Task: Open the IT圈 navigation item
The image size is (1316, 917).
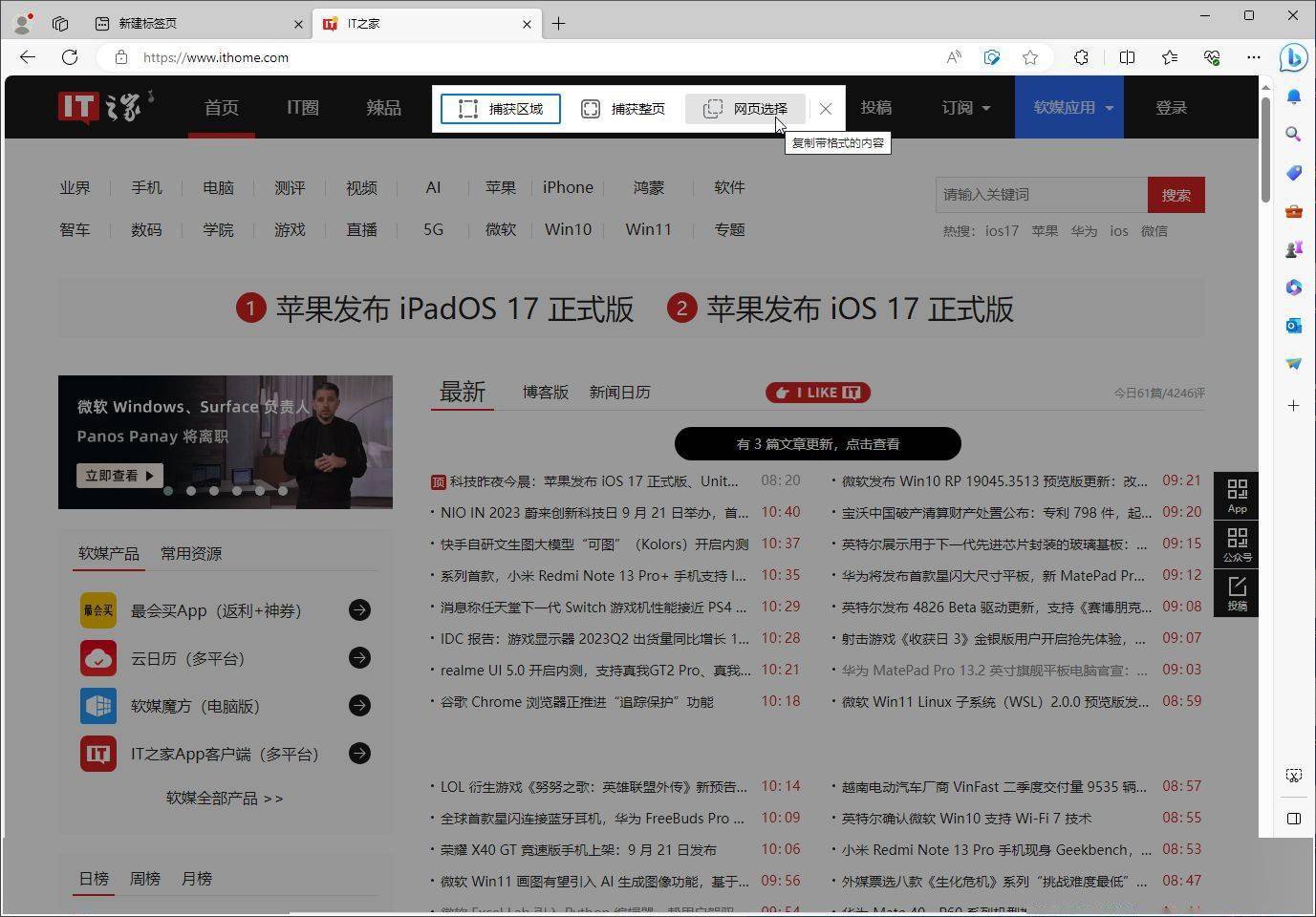Action: pos(303,108)
